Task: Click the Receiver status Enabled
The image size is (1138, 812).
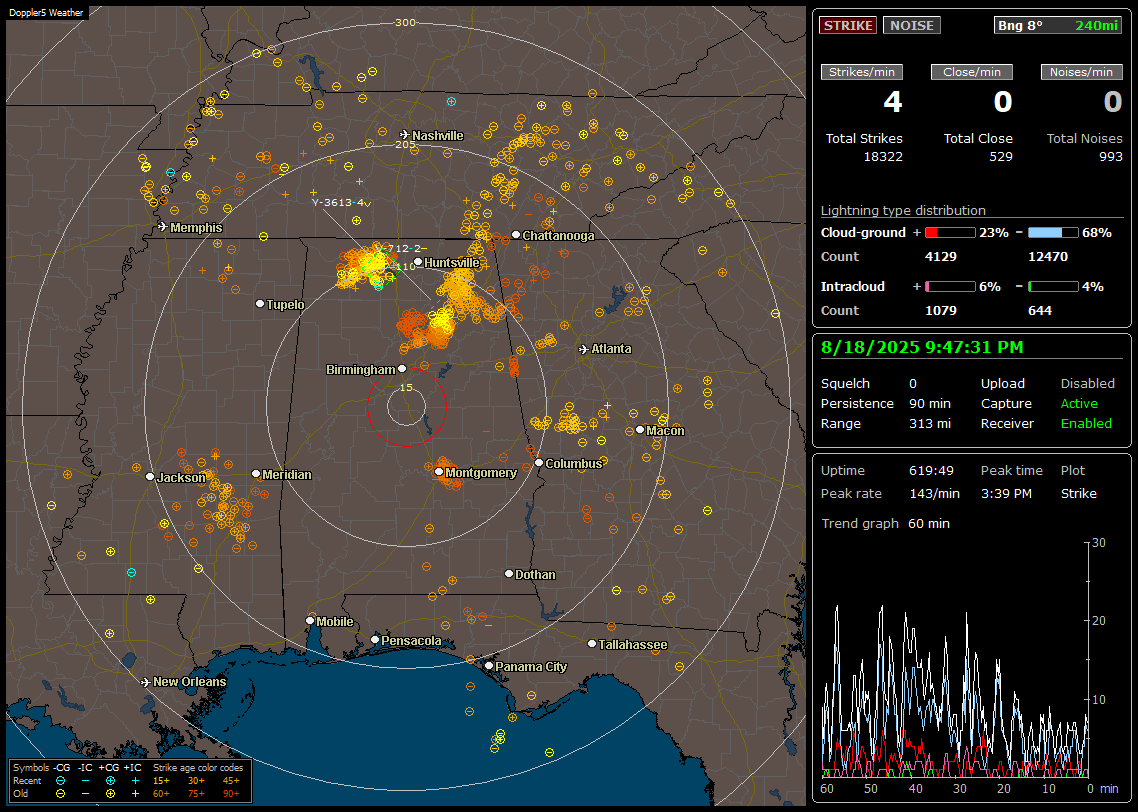Action: [1086, 424]
